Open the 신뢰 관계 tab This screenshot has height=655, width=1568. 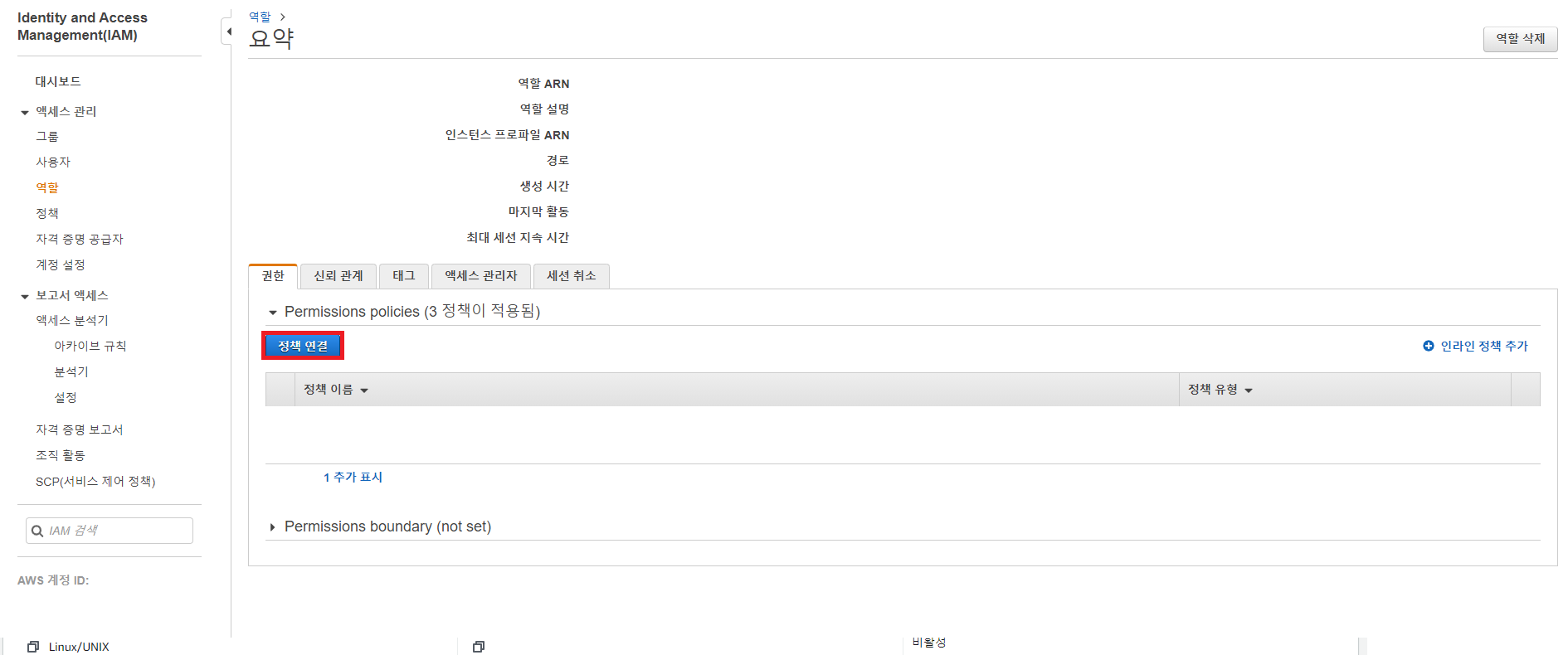(x=338, y=276)
